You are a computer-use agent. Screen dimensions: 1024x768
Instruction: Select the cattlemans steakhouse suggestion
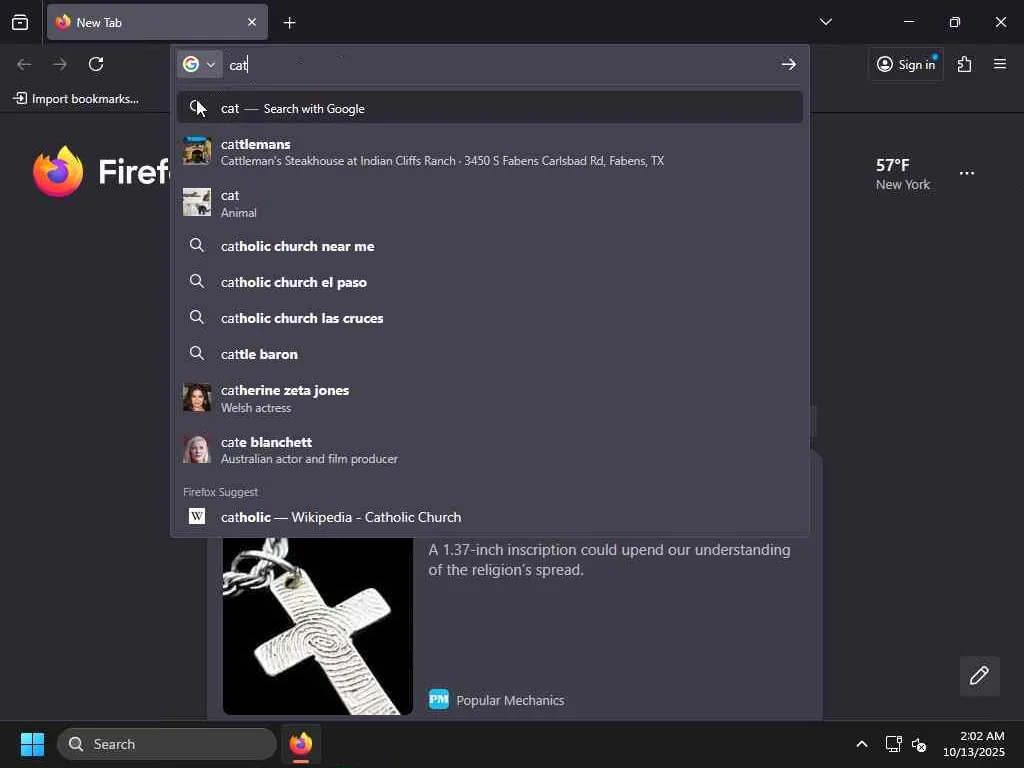[490, 152]
